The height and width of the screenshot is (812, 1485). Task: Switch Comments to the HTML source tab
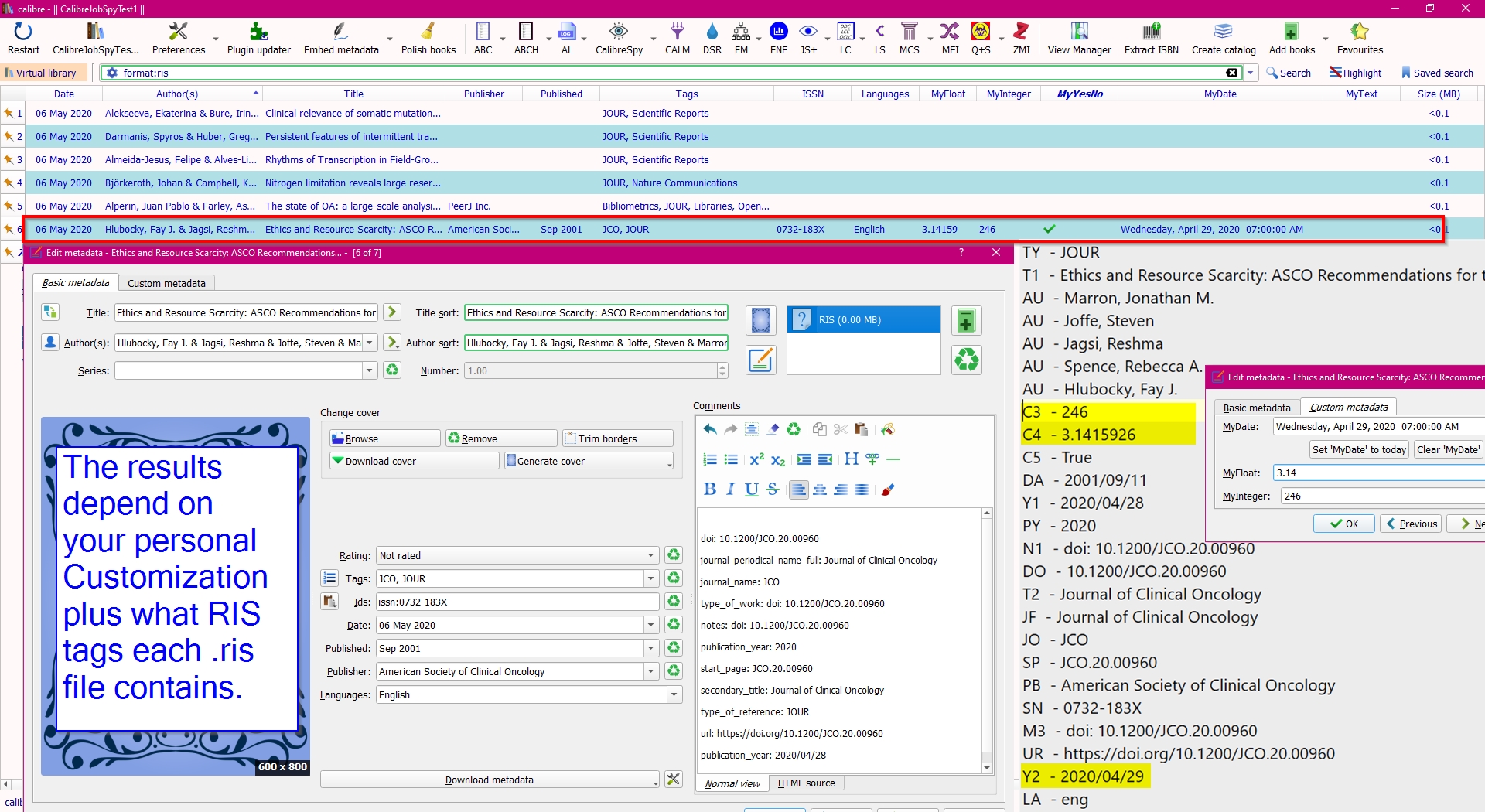click(x=806, y=783)
